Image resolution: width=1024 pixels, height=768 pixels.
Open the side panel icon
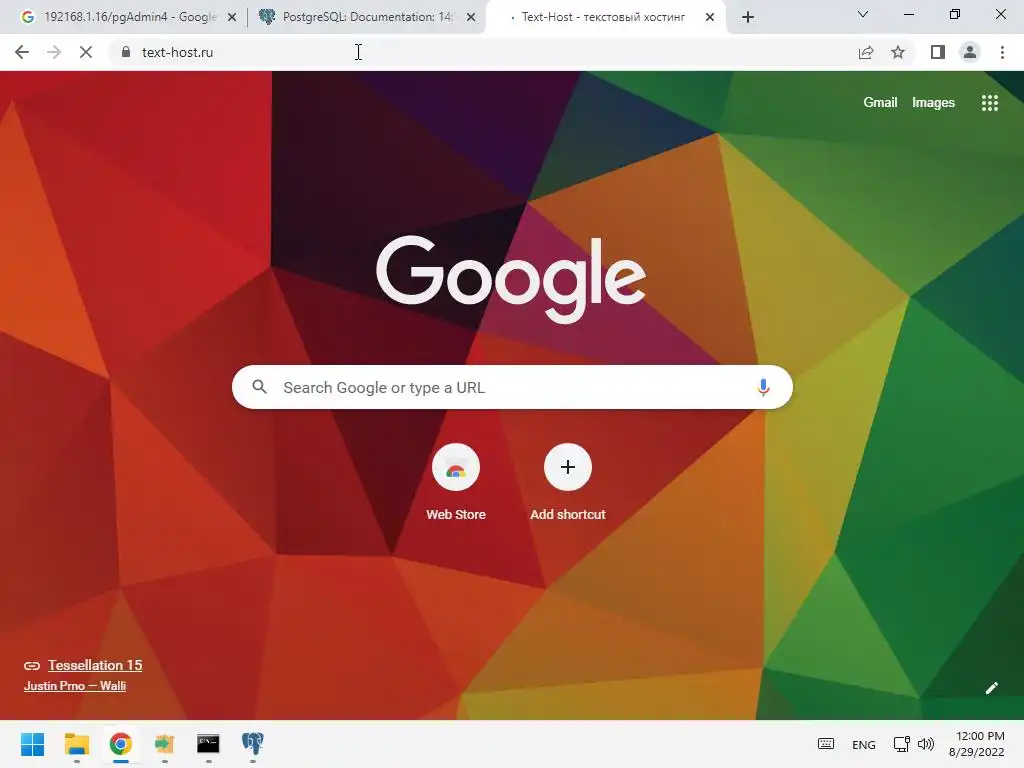click(x=938, y=52)
